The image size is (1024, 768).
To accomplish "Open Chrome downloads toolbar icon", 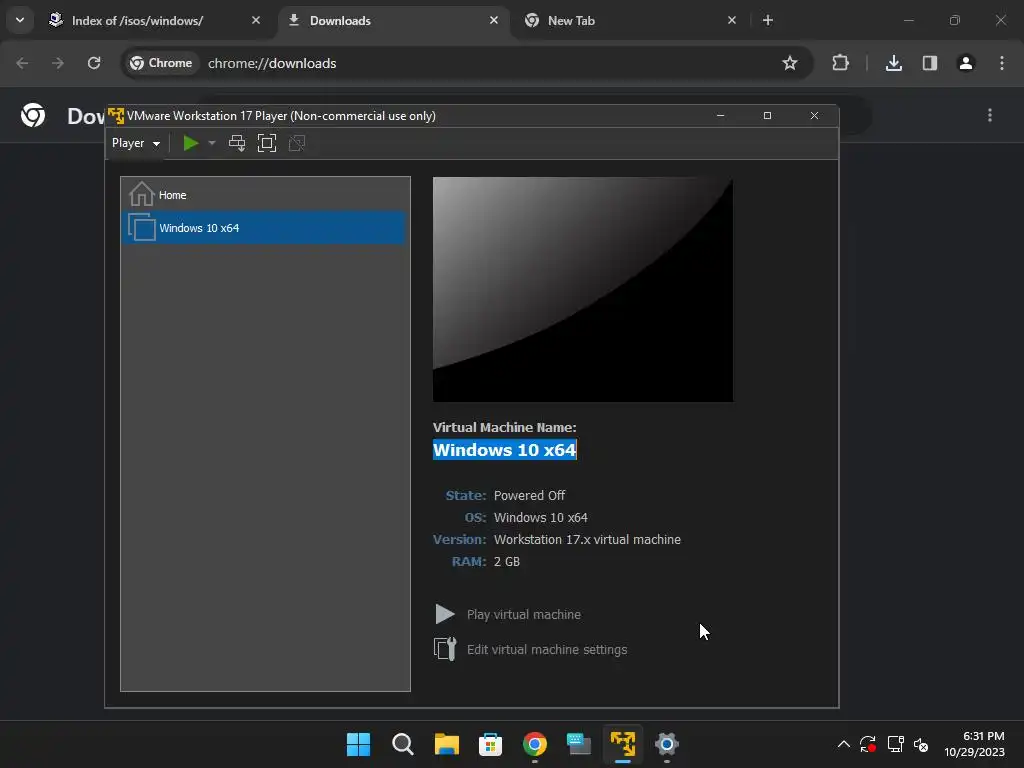I will tap(894, 63).
